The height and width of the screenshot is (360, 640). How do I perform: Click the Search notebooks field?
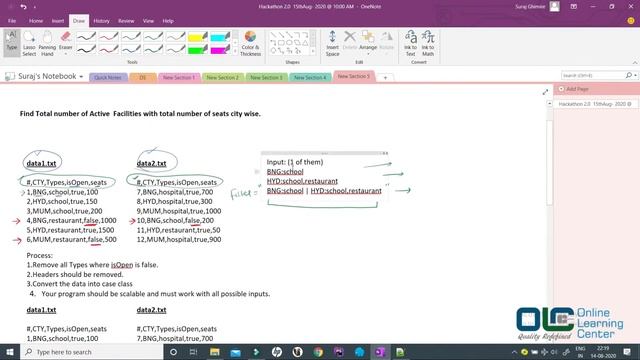[x=593, y=76]
